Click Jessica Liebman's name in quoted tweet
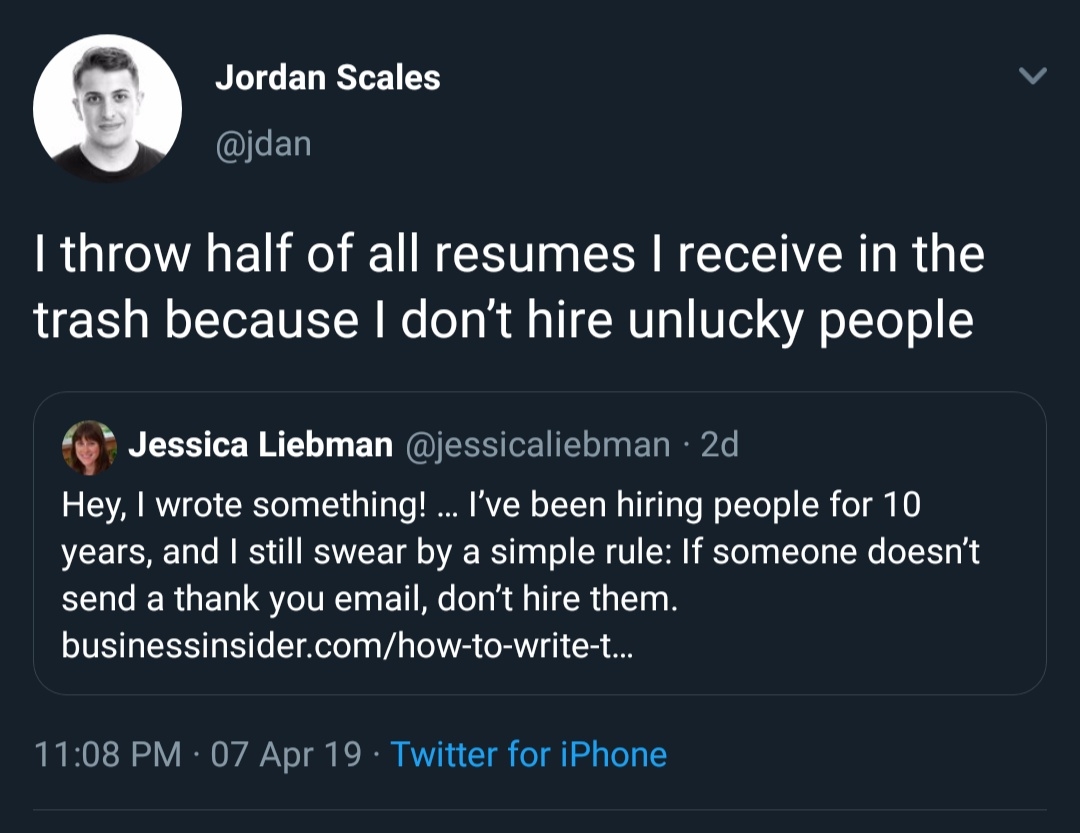This screenshot has height=833, width=1080. click(x=260, y=445)
